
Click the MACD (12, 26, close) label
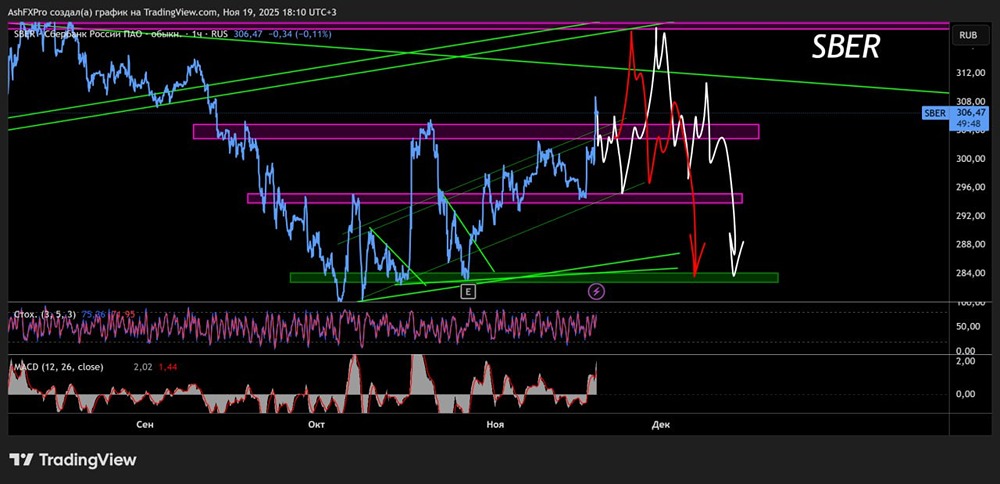58,367
